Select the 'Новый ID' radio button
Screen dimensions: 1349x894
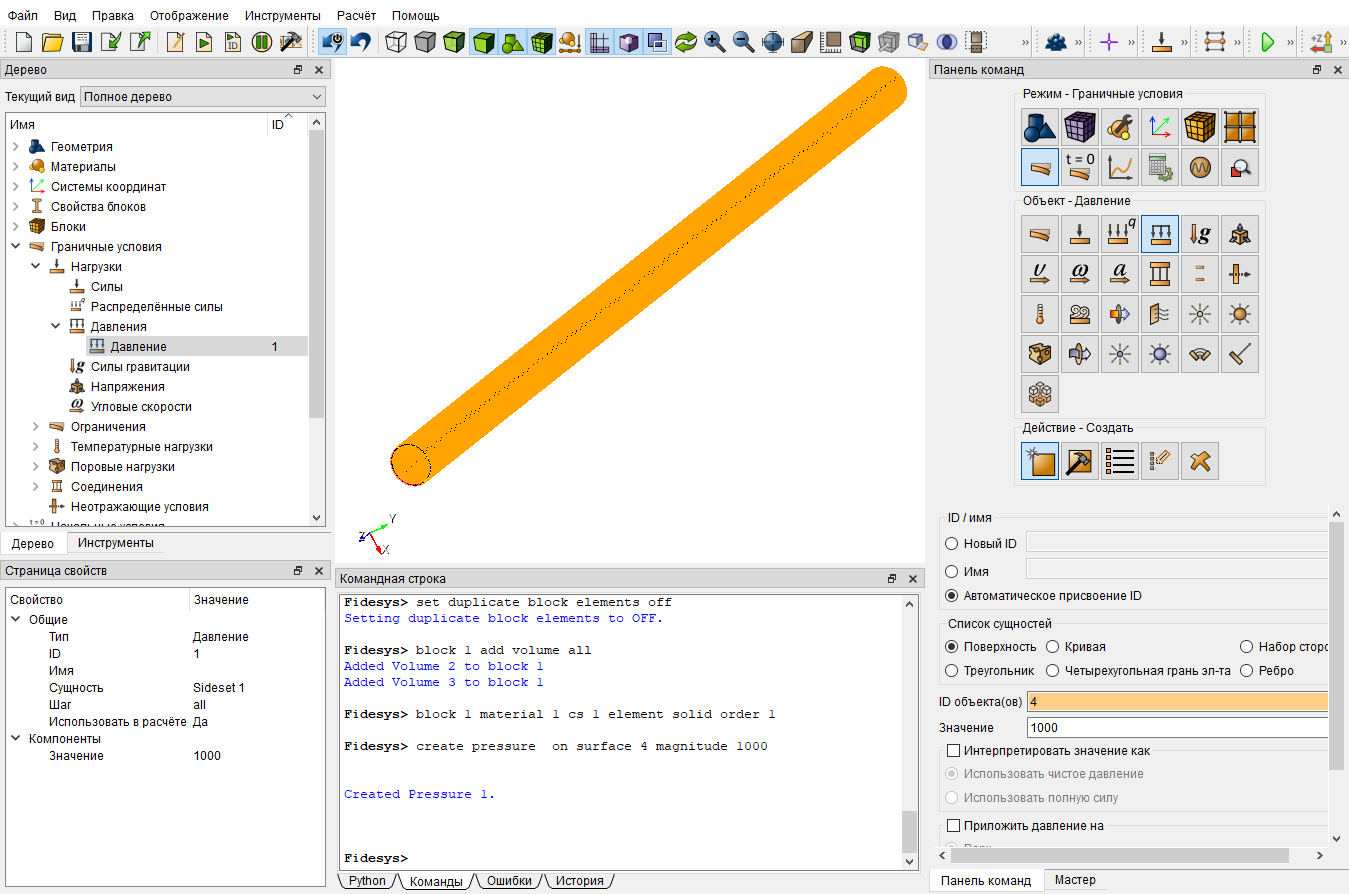(951, 543)
